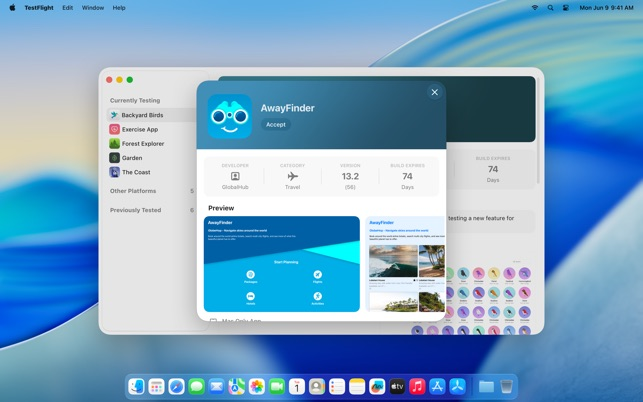Select the Garden app entry
Image resolution: width=643 pixels, height=402 pixels.
pyautogui.click(x=131, y=158)
